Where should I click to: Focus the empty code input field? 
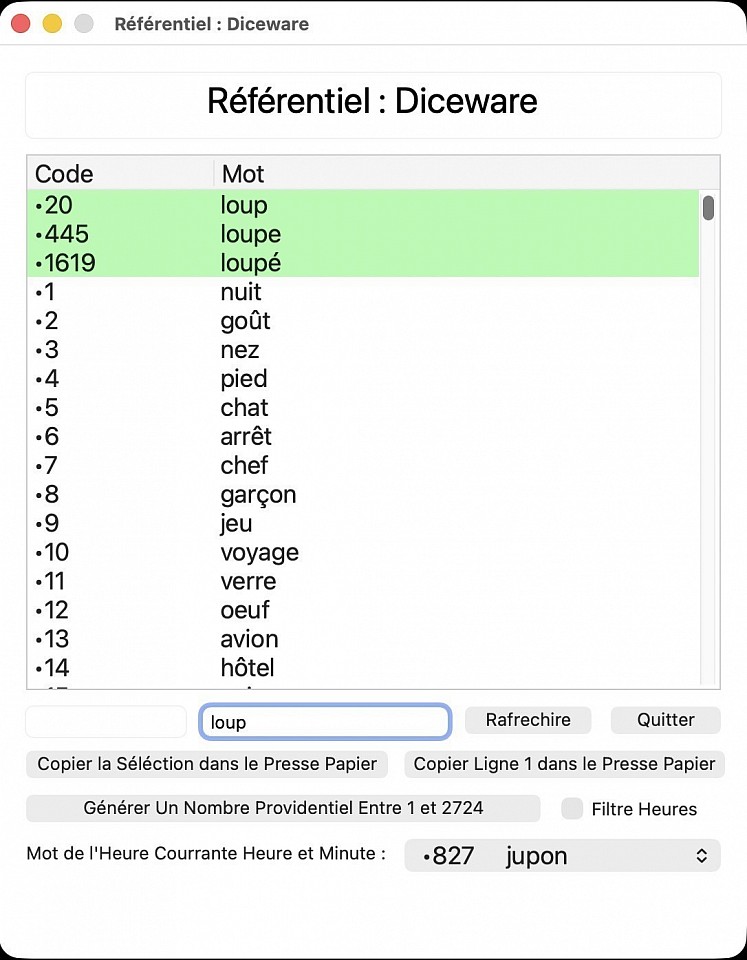coord(106,721)
